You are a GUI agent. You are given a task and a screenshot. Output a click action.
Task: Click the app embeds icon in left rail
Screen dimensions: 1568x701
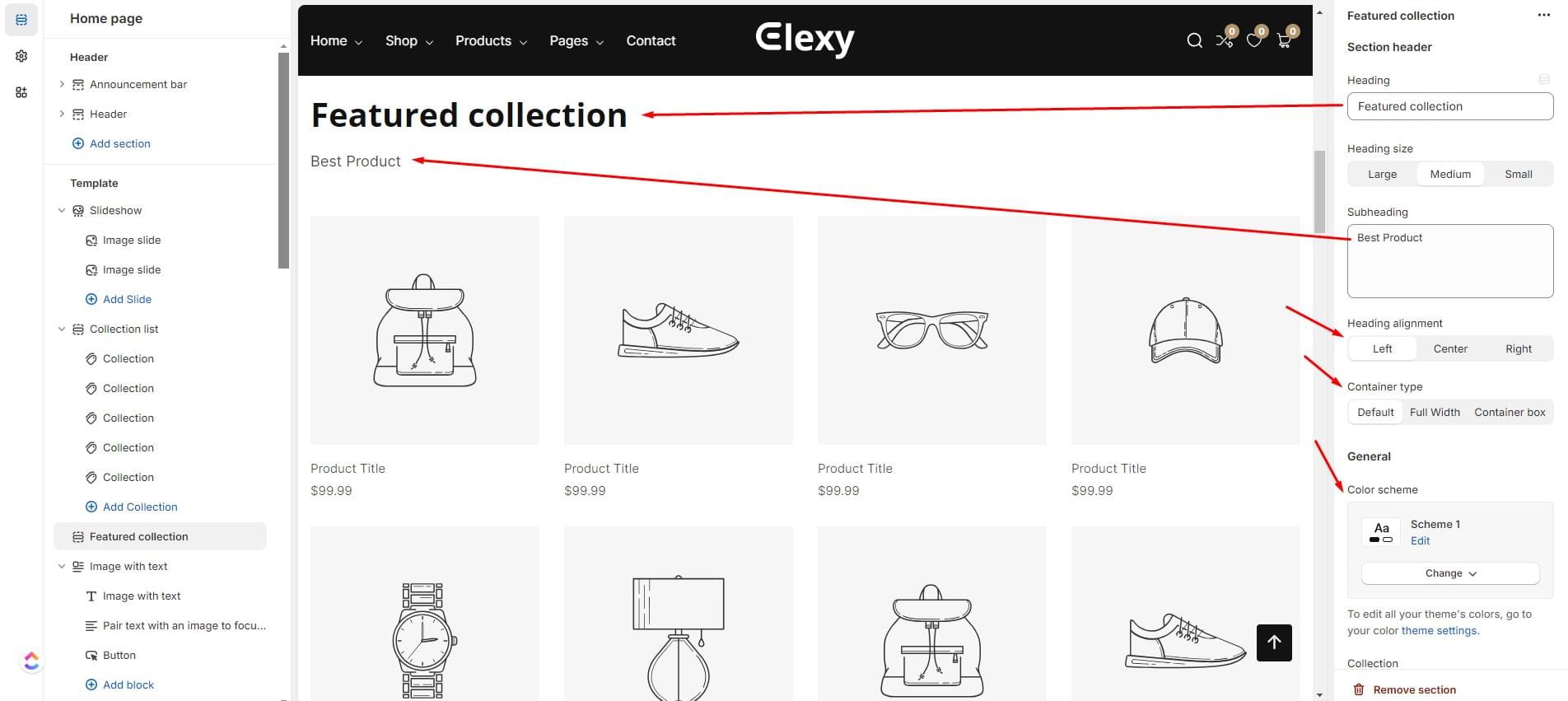coord(21,92)
